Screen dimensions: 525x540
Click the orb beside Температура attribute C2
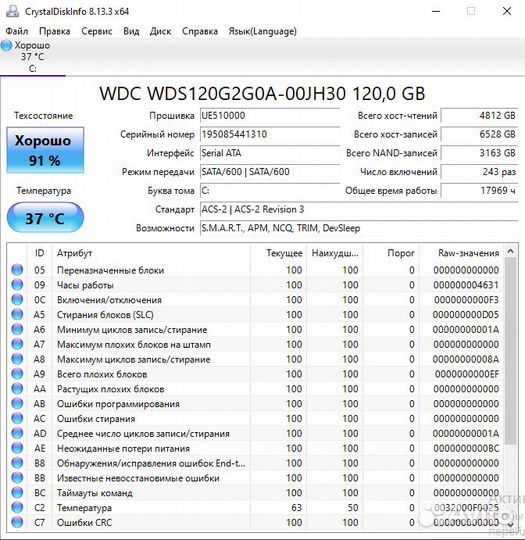click(x=17, y=507)
